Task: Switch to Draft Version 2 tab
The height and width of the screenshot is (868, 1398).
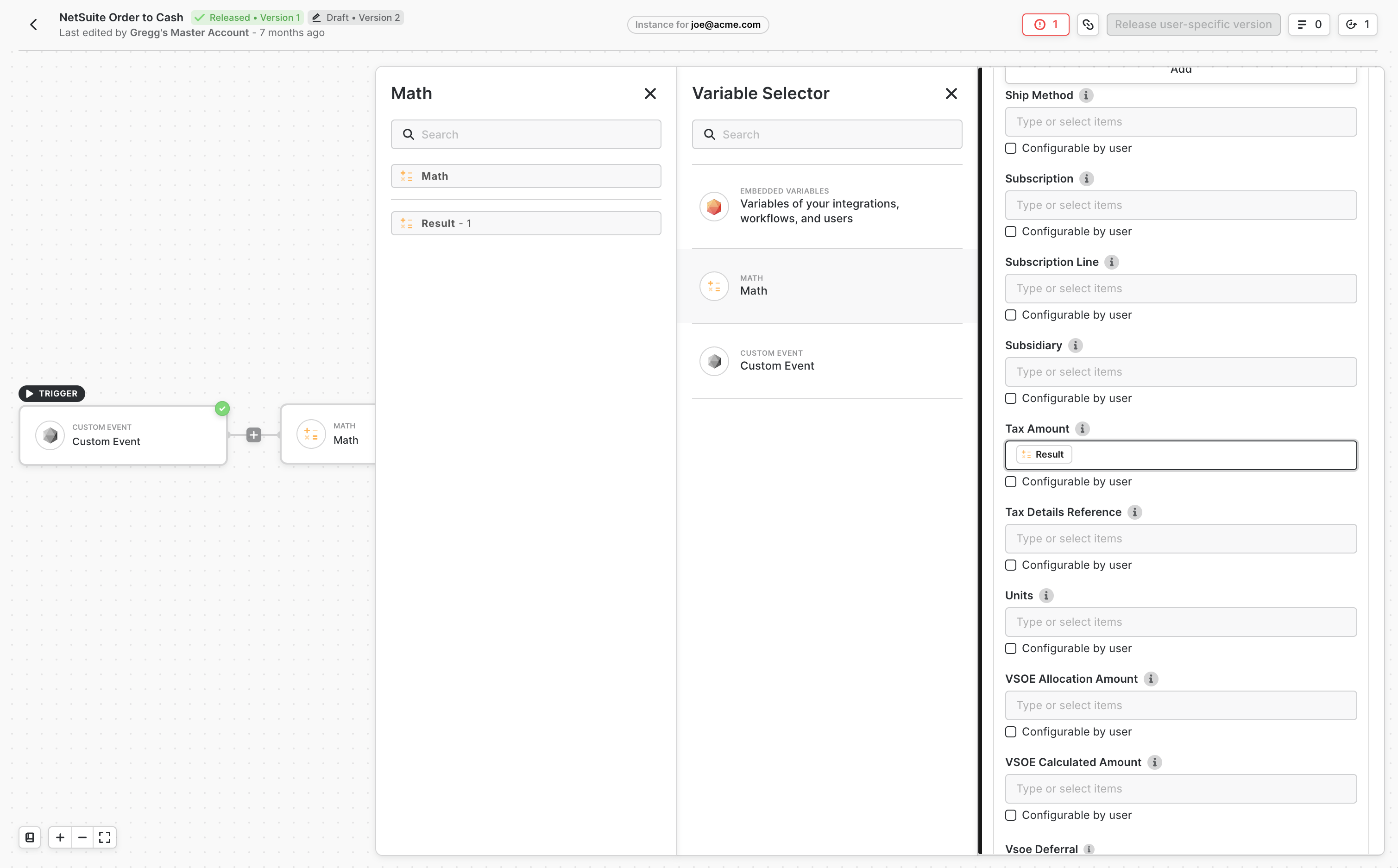Action: tap(356, 18)
